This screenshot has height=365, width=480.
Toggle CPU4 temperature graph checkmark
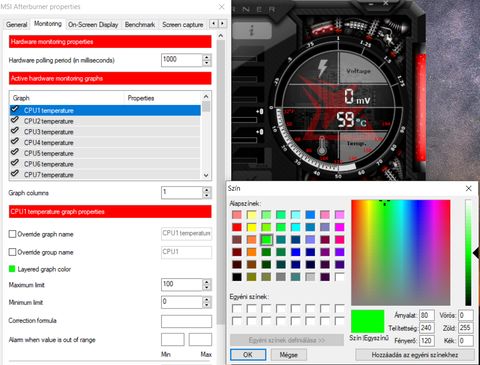[15, 142]
